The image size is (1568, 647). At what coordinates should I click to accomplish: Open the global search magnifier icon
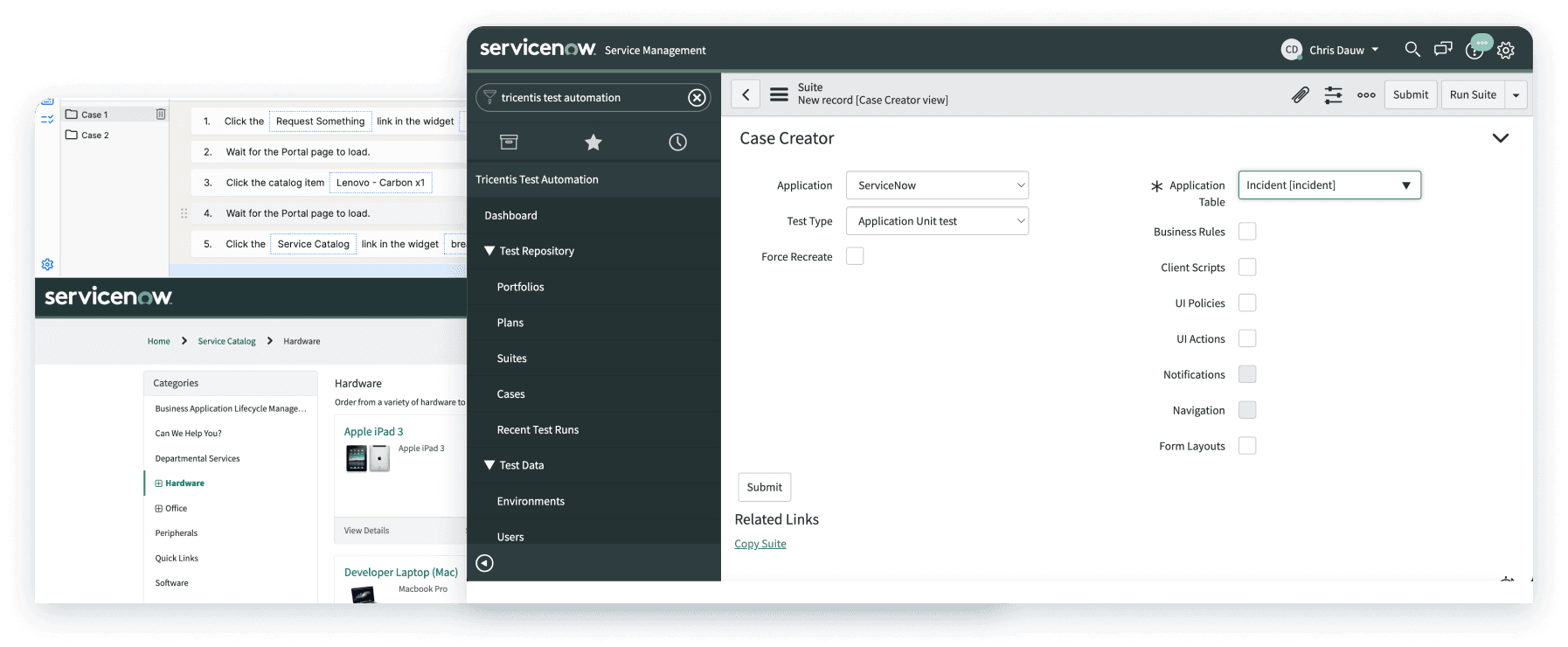pyautogui.click(x=1412, y=49)
